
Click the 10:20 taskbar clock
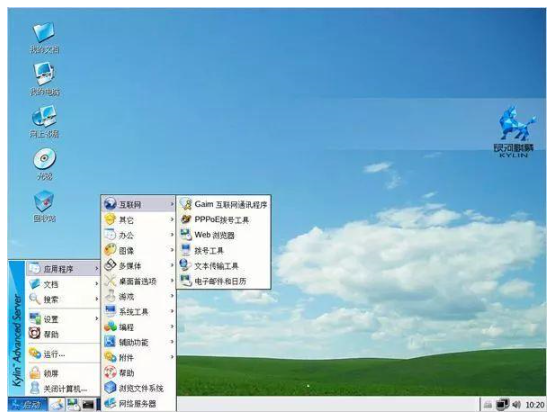(x=535, y=404)
